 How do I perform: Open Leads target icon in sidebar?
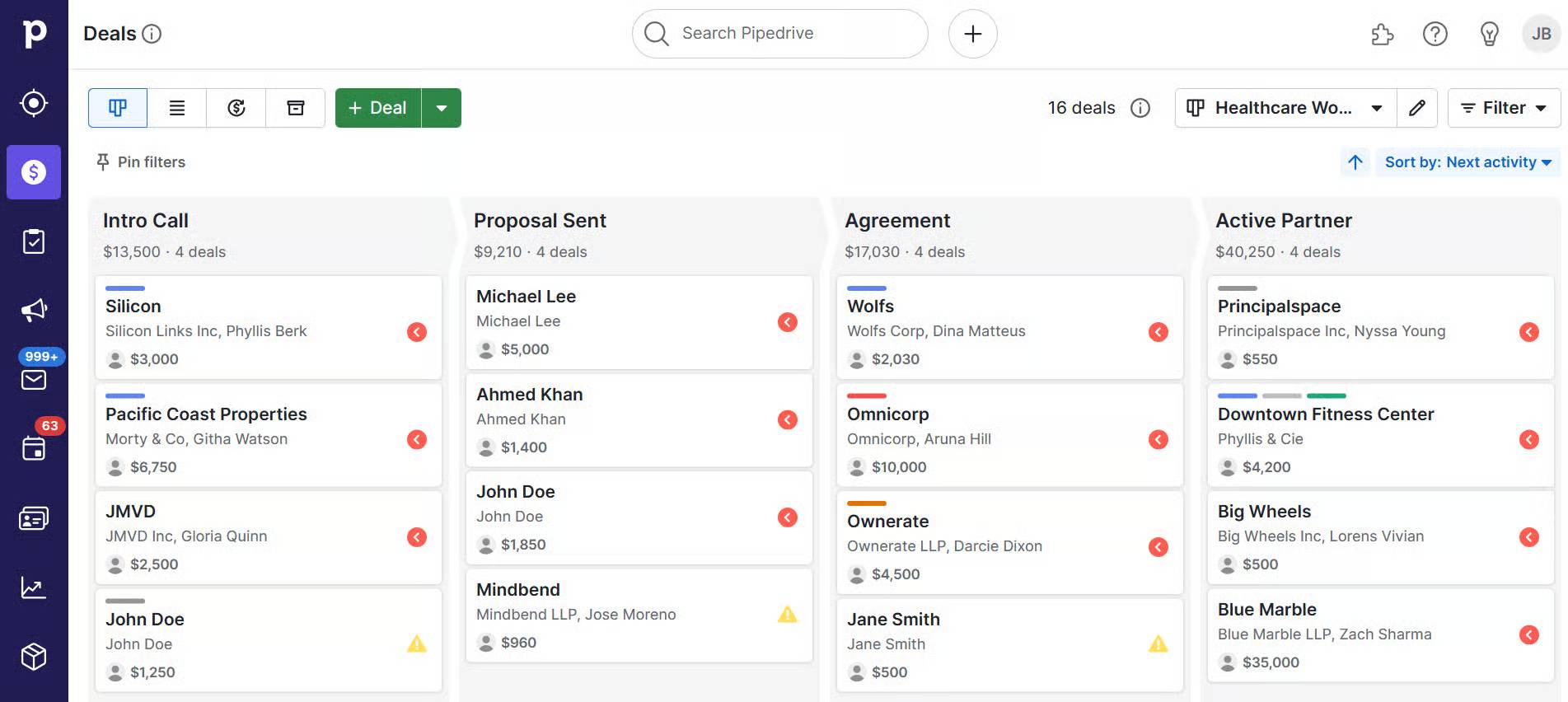pyautogui.click(x=34, y=103)
